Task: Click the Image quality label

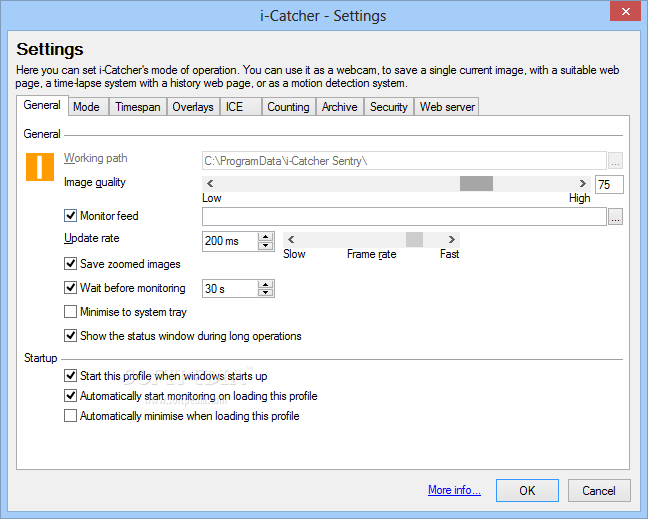Action: click(x=95, y=182)
